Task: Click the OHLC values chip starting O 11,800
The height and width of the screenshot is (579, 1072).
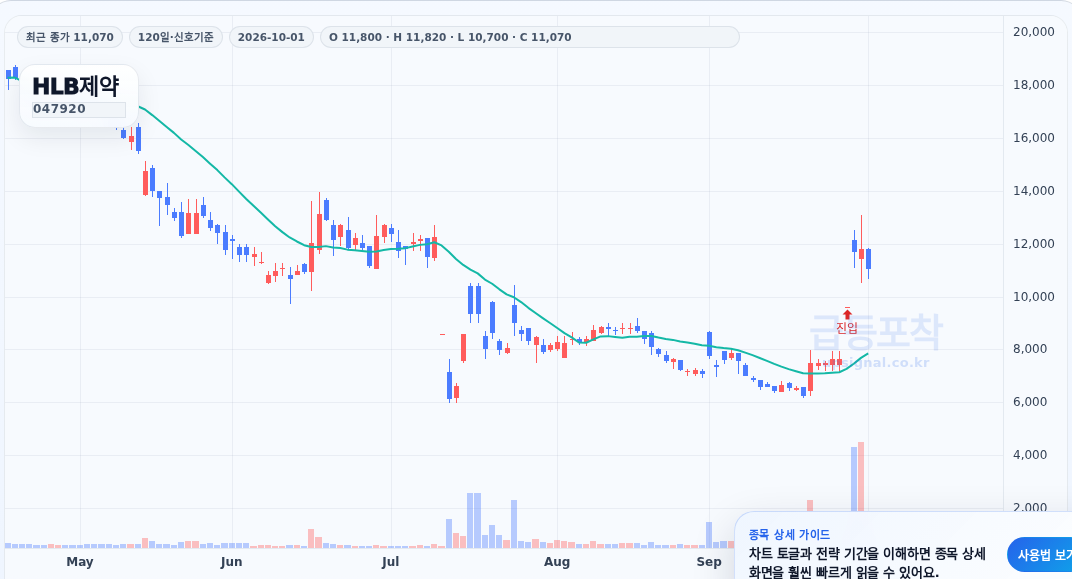Action: pos(529,37)
